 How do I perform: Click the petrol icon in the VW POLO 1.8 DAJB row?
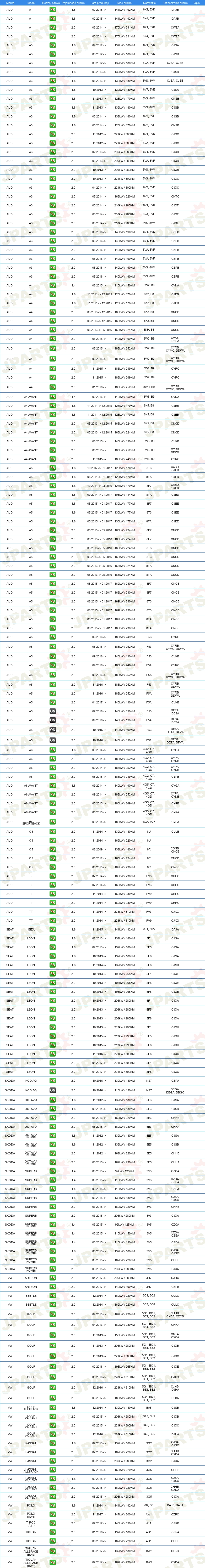[x=52, y=1505]
